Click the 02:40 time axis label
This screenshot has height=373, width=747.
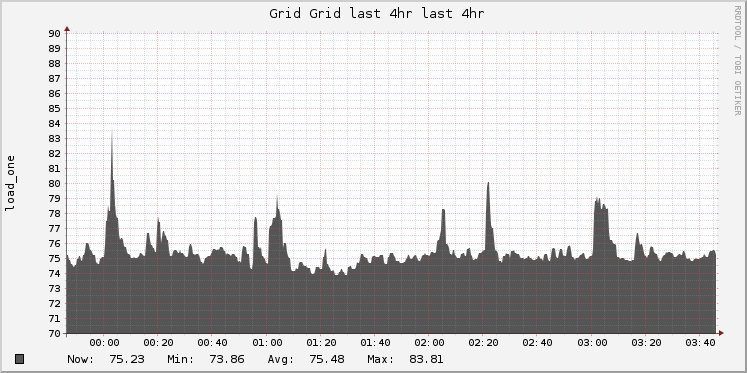pos(537,343)
